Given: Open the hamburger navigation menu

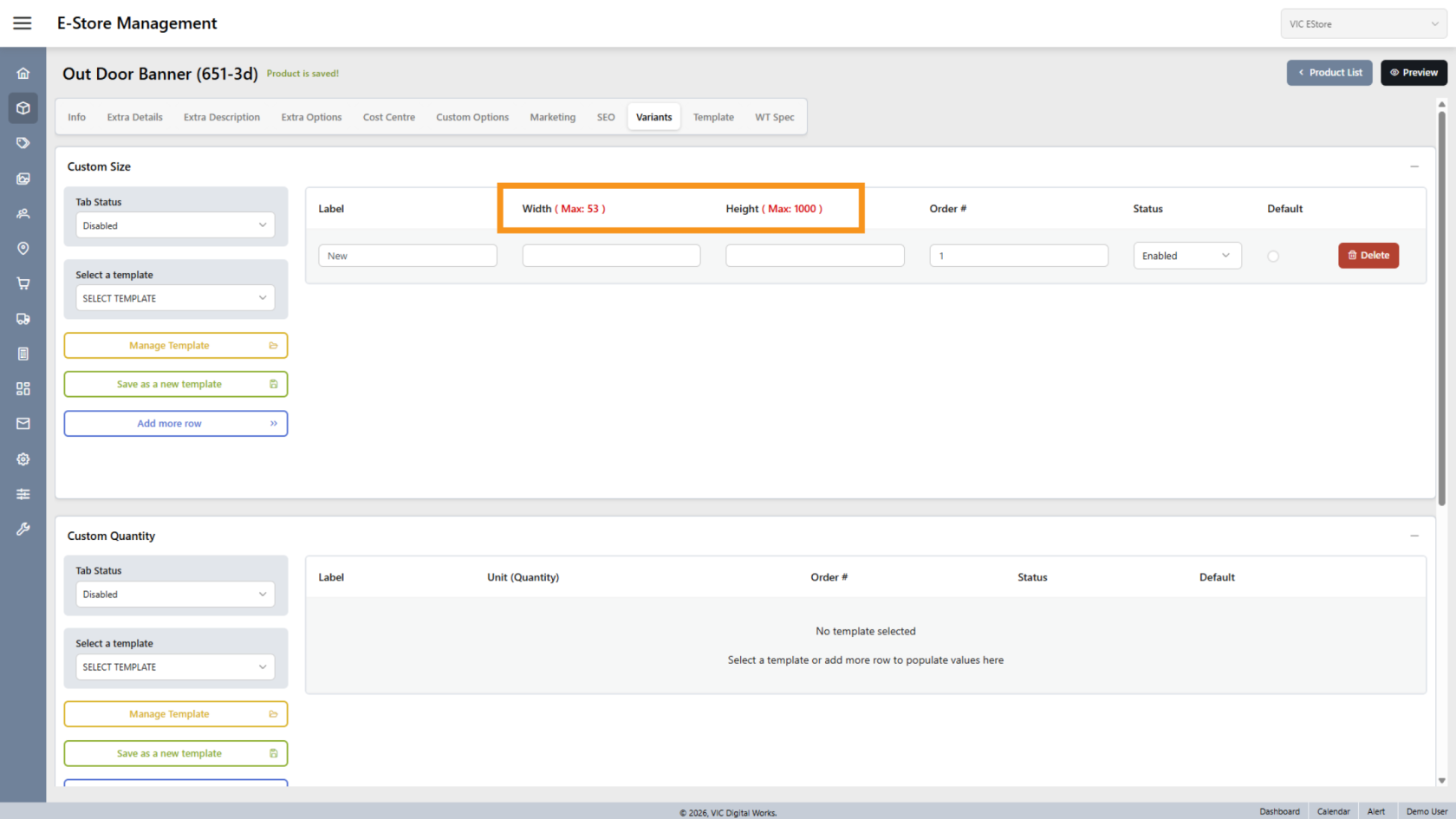Looking at the screenshot, I should [23, 23].
